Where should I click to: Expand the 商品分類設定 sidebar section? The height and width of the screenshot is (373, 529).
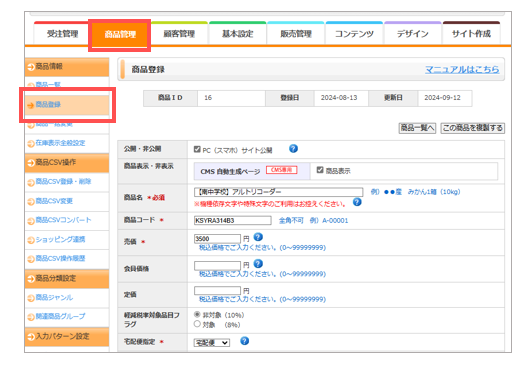[67, 279]
